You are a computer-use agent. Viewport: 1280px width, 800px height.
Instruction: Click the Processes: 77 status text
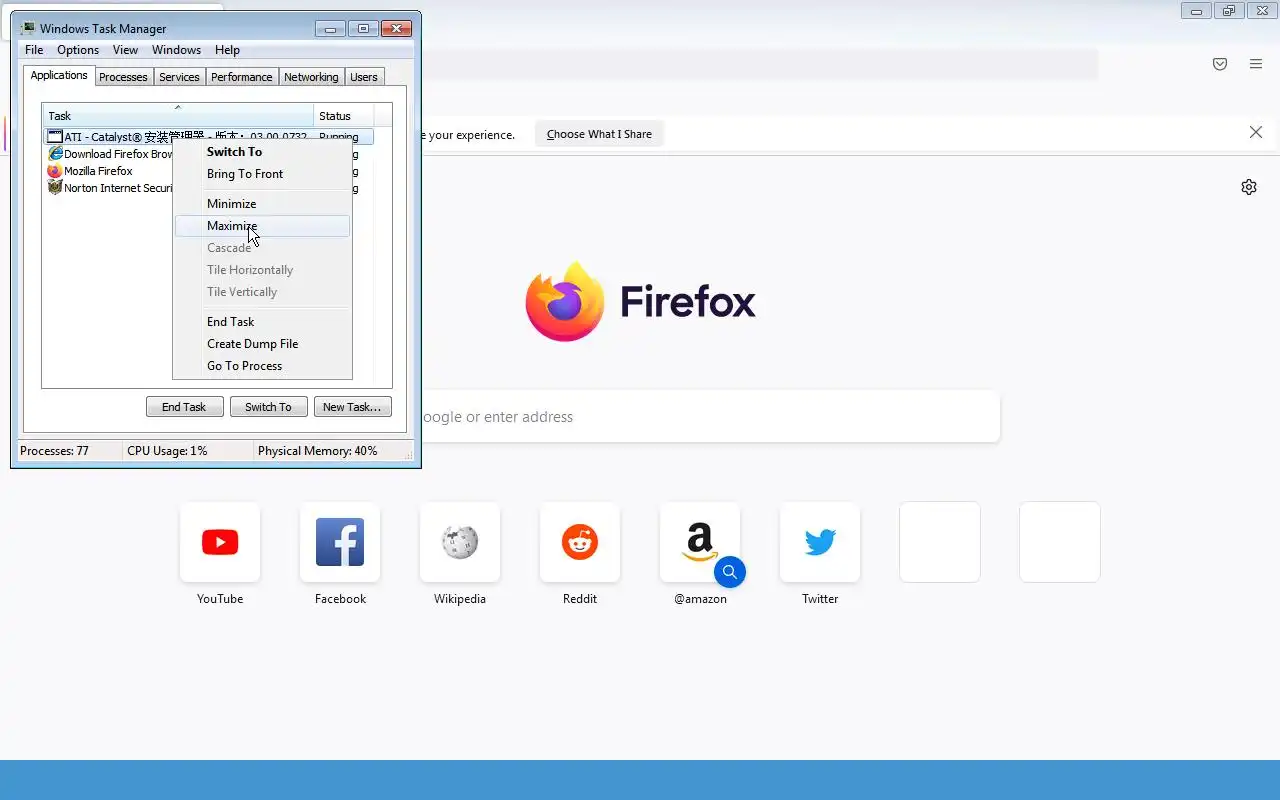[54, 451]
